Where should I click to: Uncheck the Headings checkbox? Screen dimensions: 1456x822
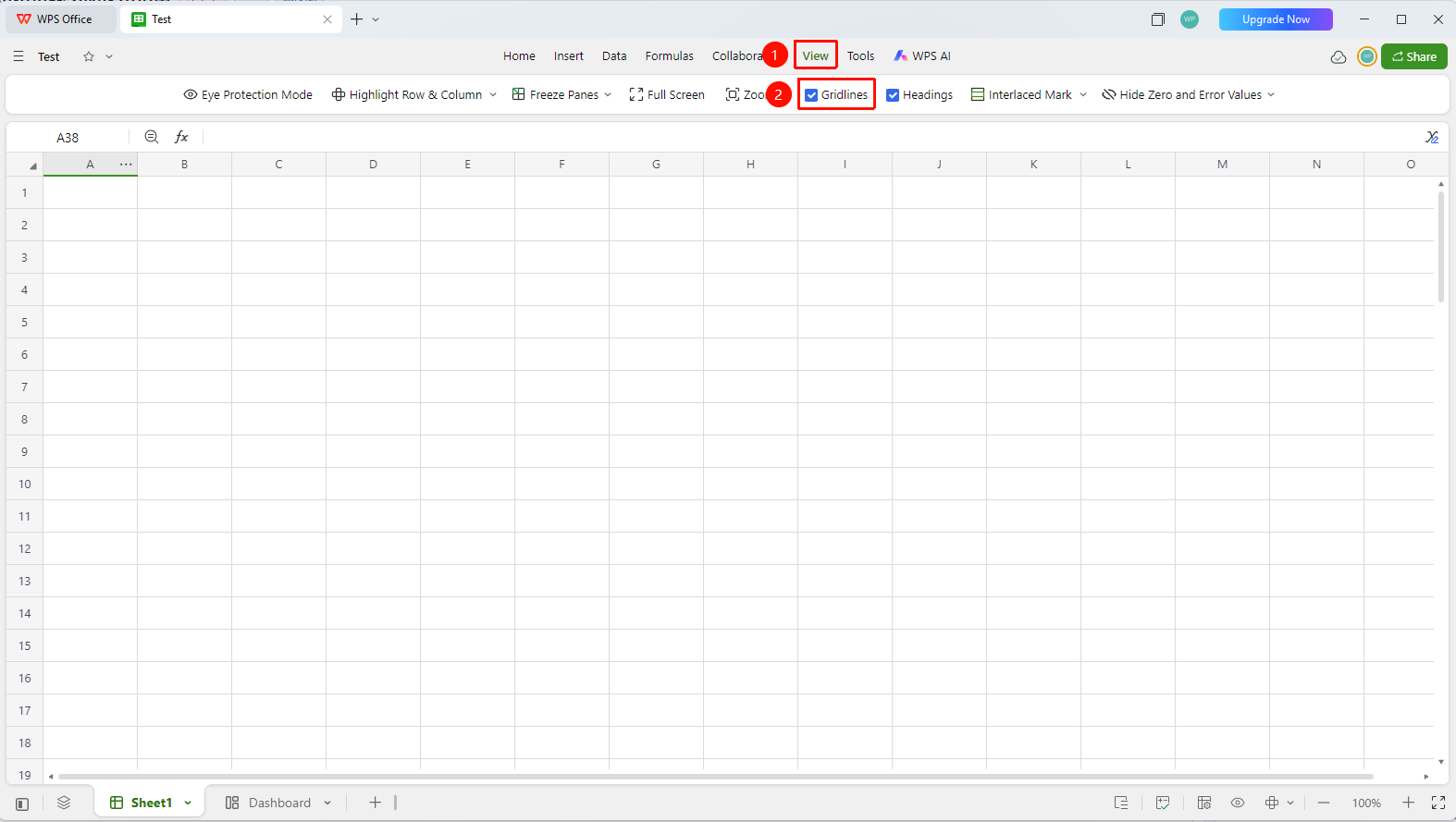coord(893,95)
